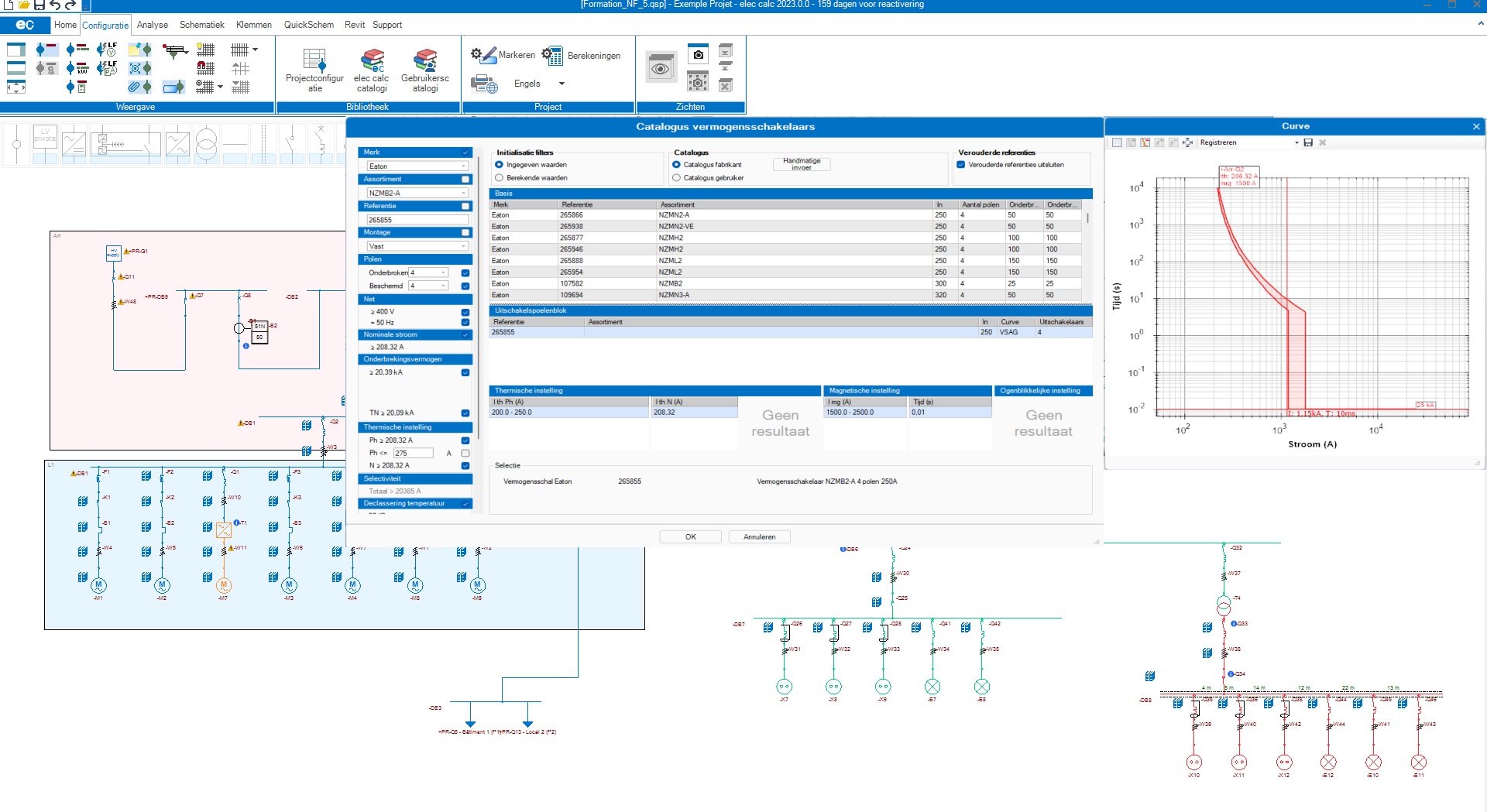Click the open folder icon in the title bar

pos(23,5)
